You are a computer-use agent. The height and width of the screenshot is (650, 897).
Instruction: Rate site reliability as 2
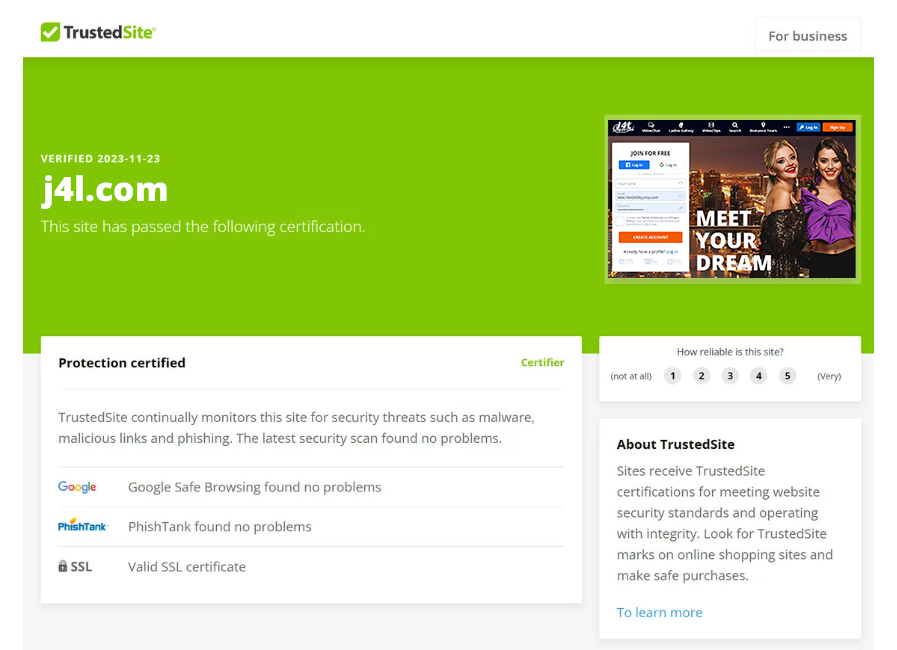pos(701,376)
